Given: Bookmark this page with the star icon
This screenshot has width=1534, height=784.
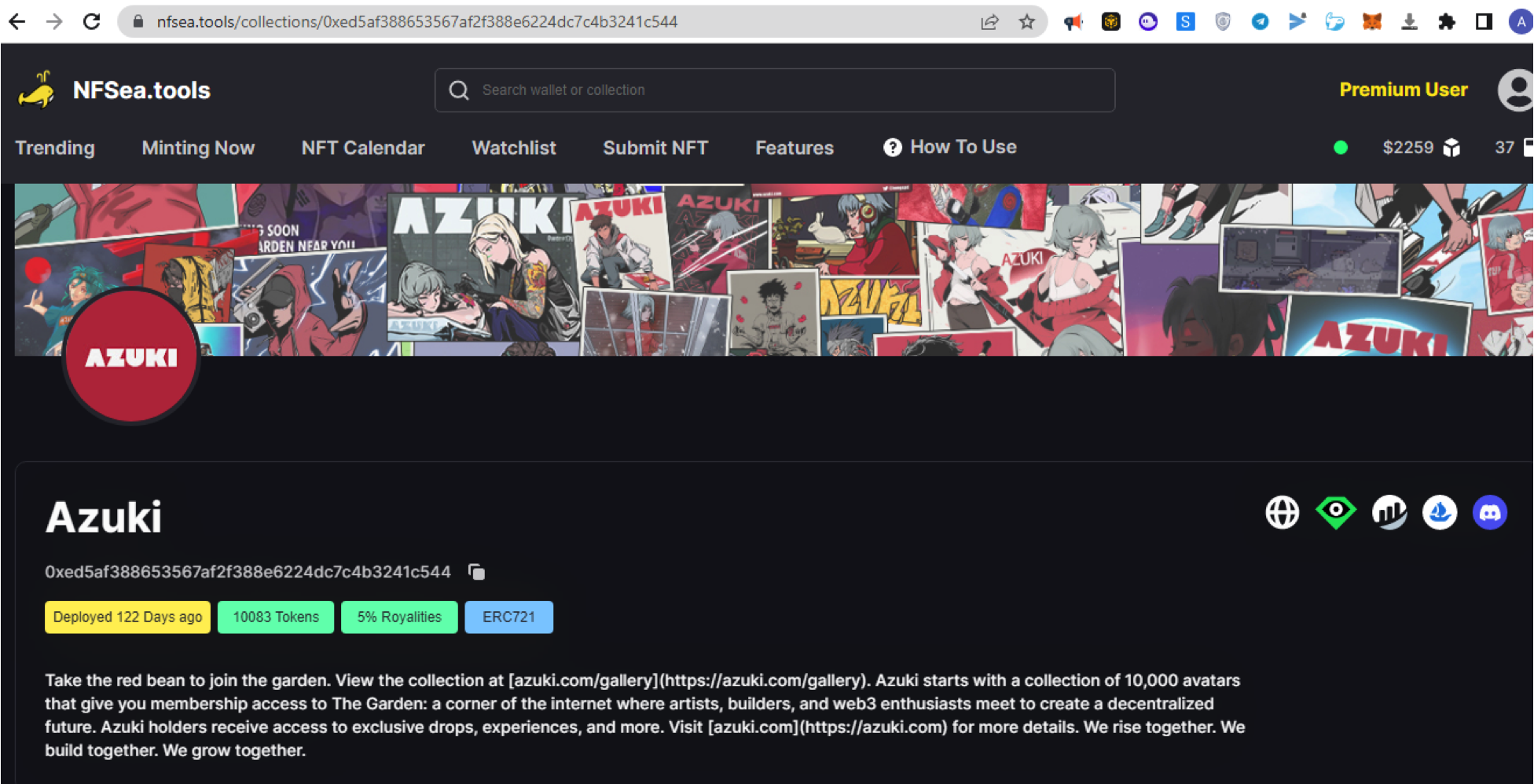Looking at the screenshot, I should pyautogui.click(x=1027, y=22).
